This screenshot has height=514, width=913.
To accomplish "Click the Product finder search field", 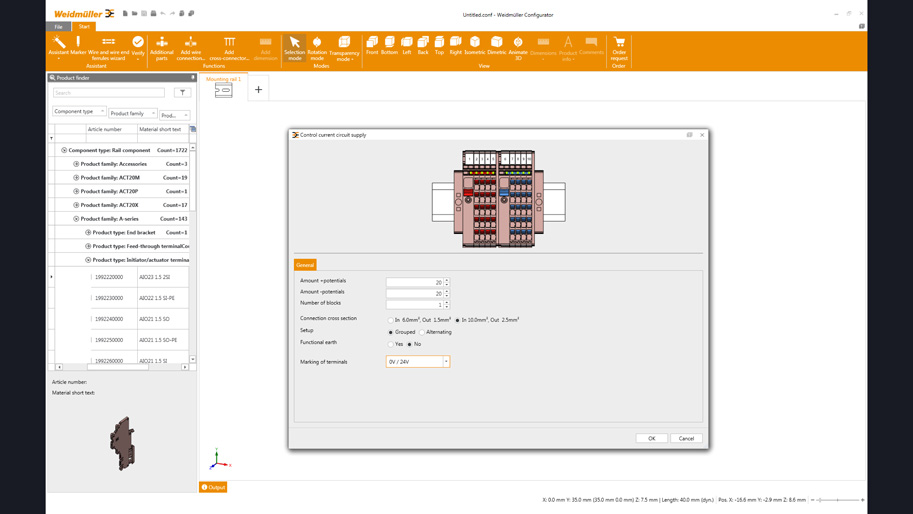I will coord(108,92).
